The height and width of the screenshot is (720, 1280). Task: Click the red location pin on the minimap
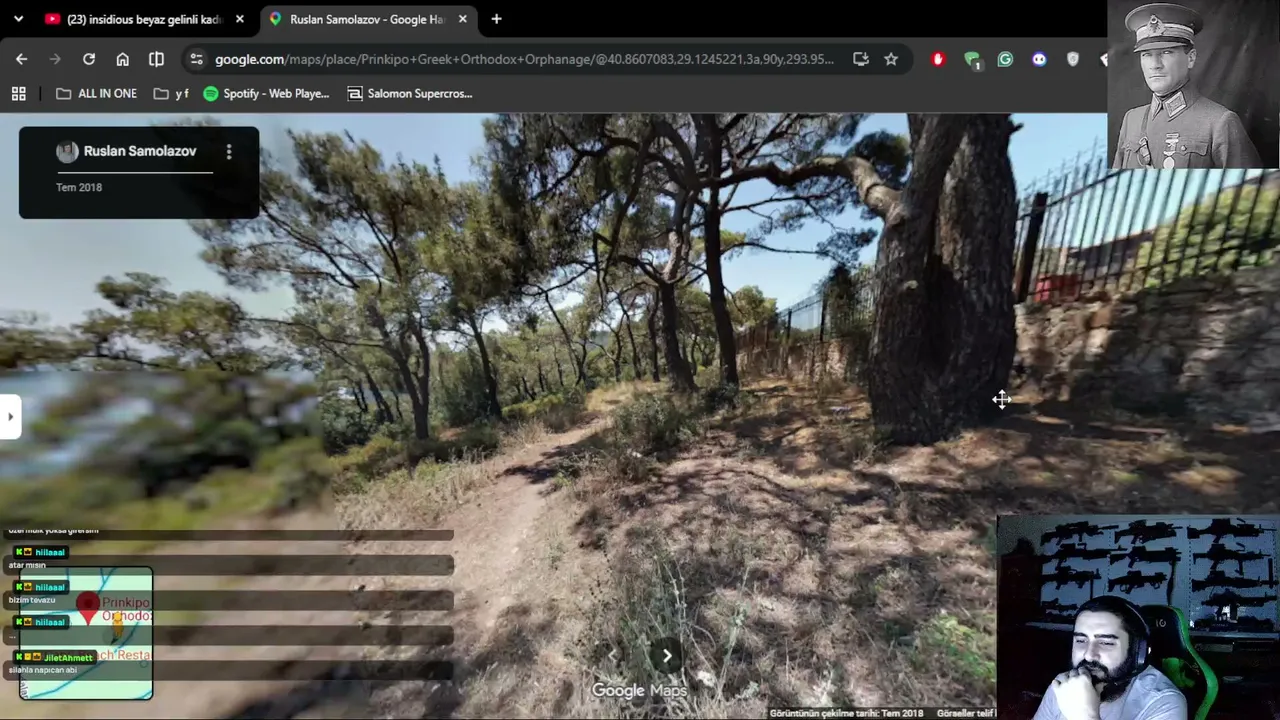(x=88, y=607)
